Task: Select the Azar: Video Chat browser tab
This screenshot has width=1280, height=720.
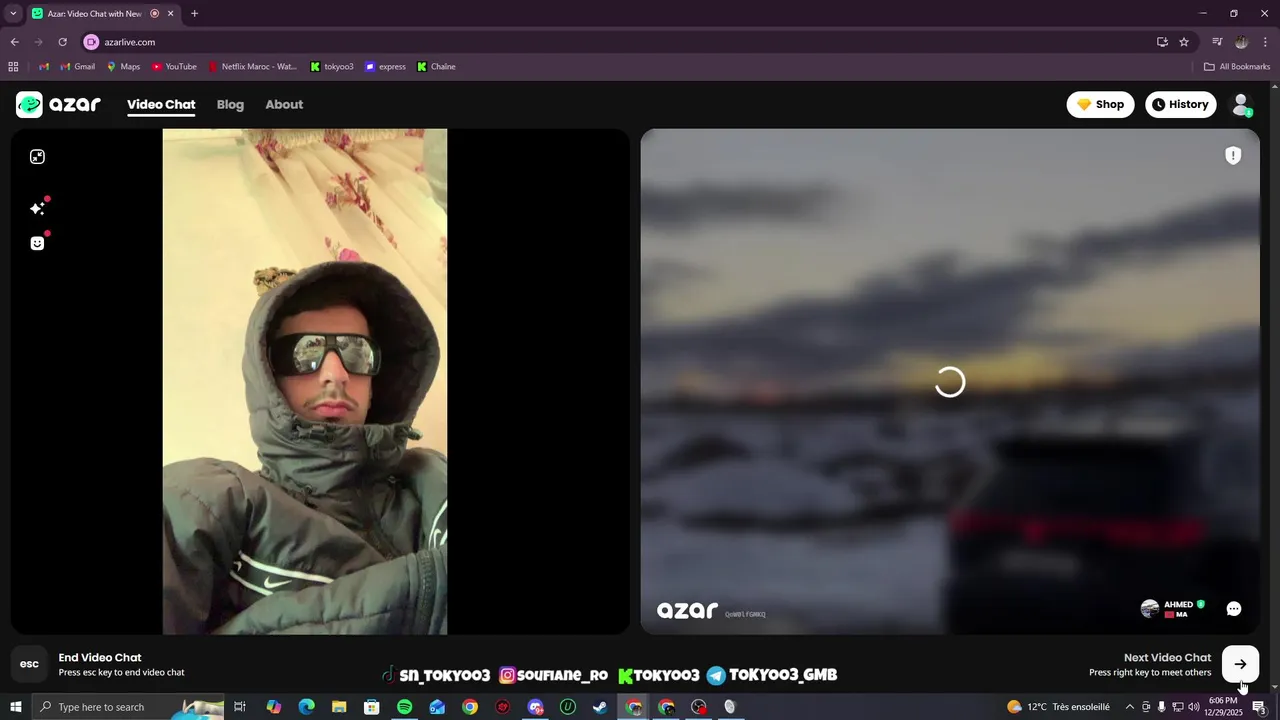Action: click(102, 14)
